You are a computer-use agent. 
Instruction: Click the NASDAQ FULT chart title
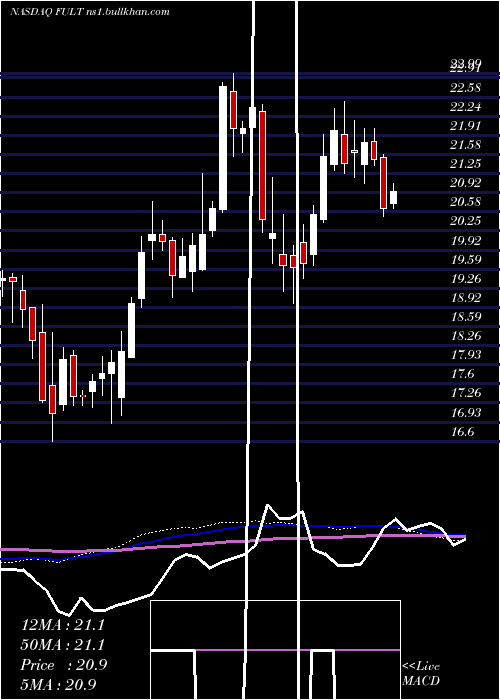89,12
